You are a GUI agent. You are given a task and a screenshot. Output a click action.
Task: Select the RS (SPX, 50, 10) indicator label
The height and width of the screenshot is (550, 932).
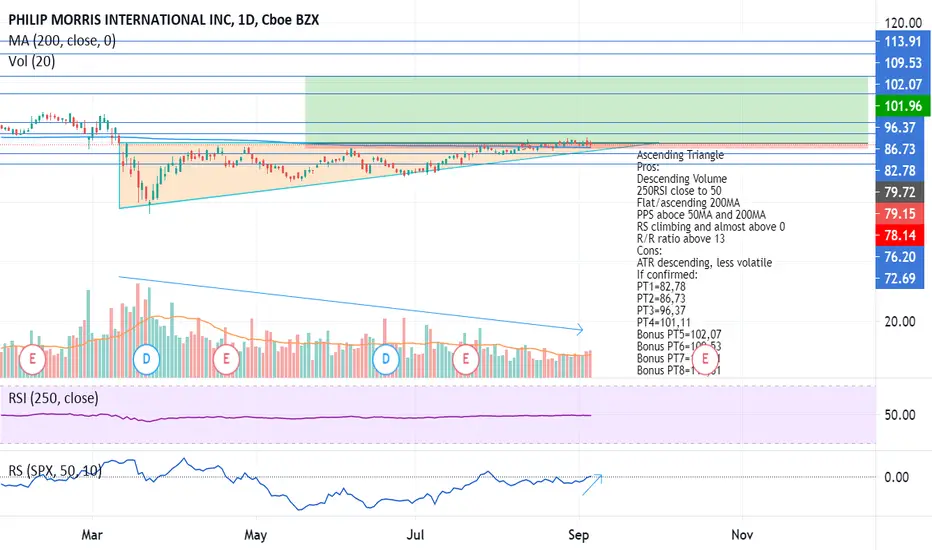click(x=55, y=472)
